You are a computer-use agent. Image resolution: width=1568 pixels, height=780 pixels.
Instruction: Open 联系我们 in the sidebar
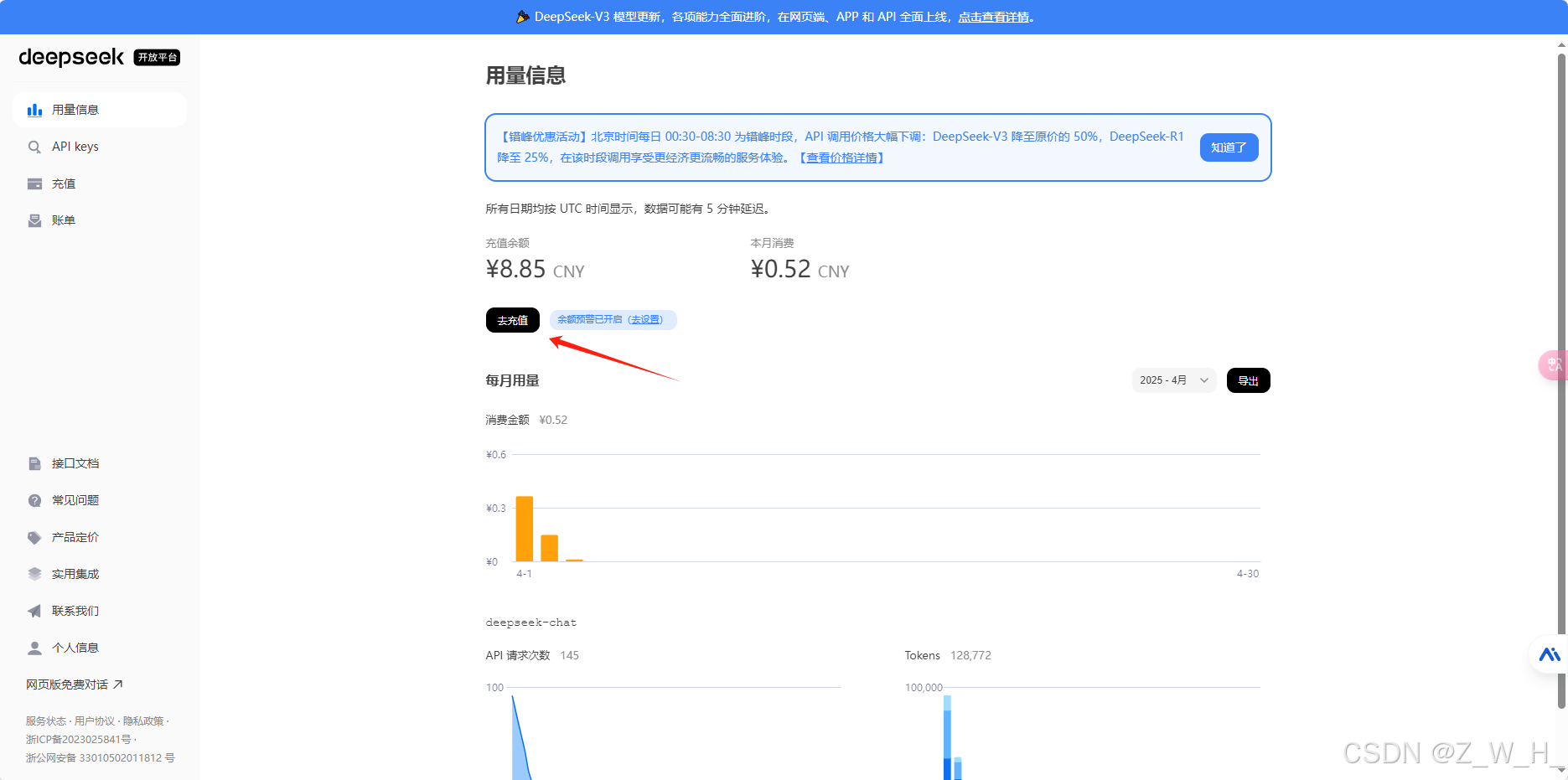pyautogui.click(x=100, y=611)
